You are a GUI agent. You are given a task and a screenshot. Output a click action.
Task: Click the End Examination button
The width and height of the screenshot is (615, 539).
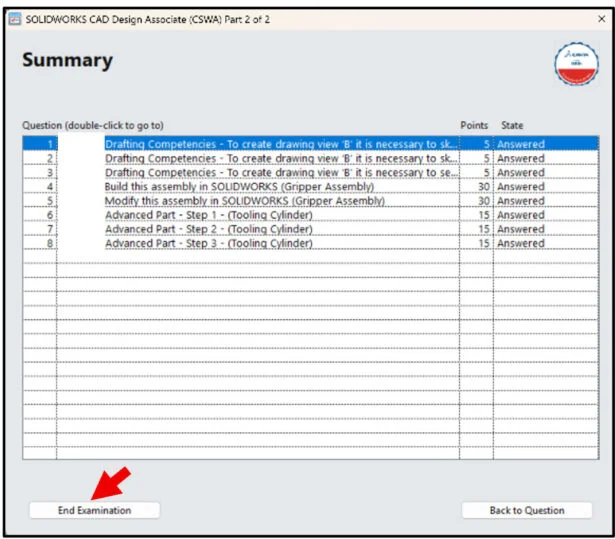tap(94, 510)
